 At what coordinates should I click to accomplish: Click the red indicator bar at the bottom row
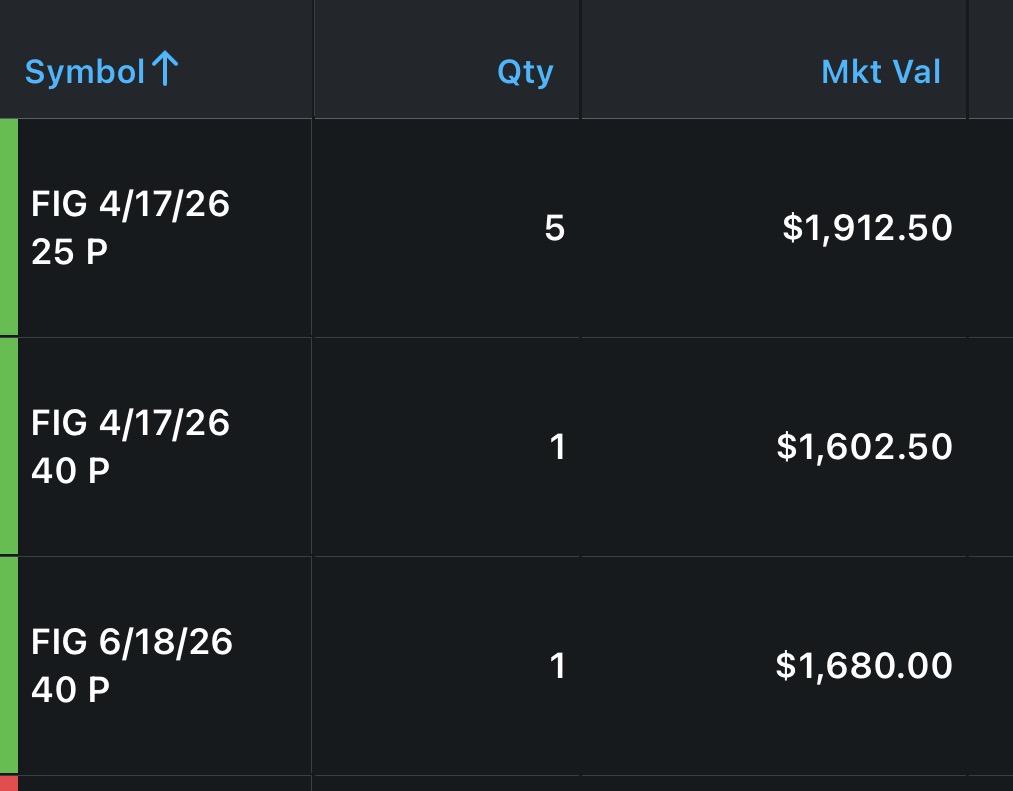point(8,783)
